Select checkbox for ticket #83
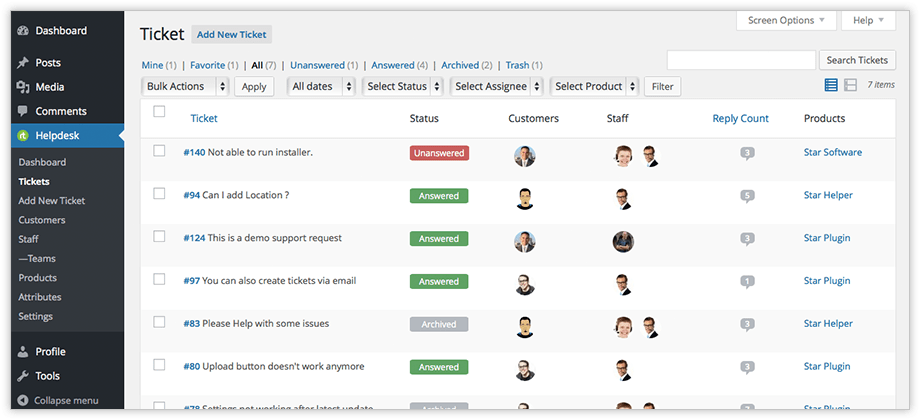 [159, 322]
